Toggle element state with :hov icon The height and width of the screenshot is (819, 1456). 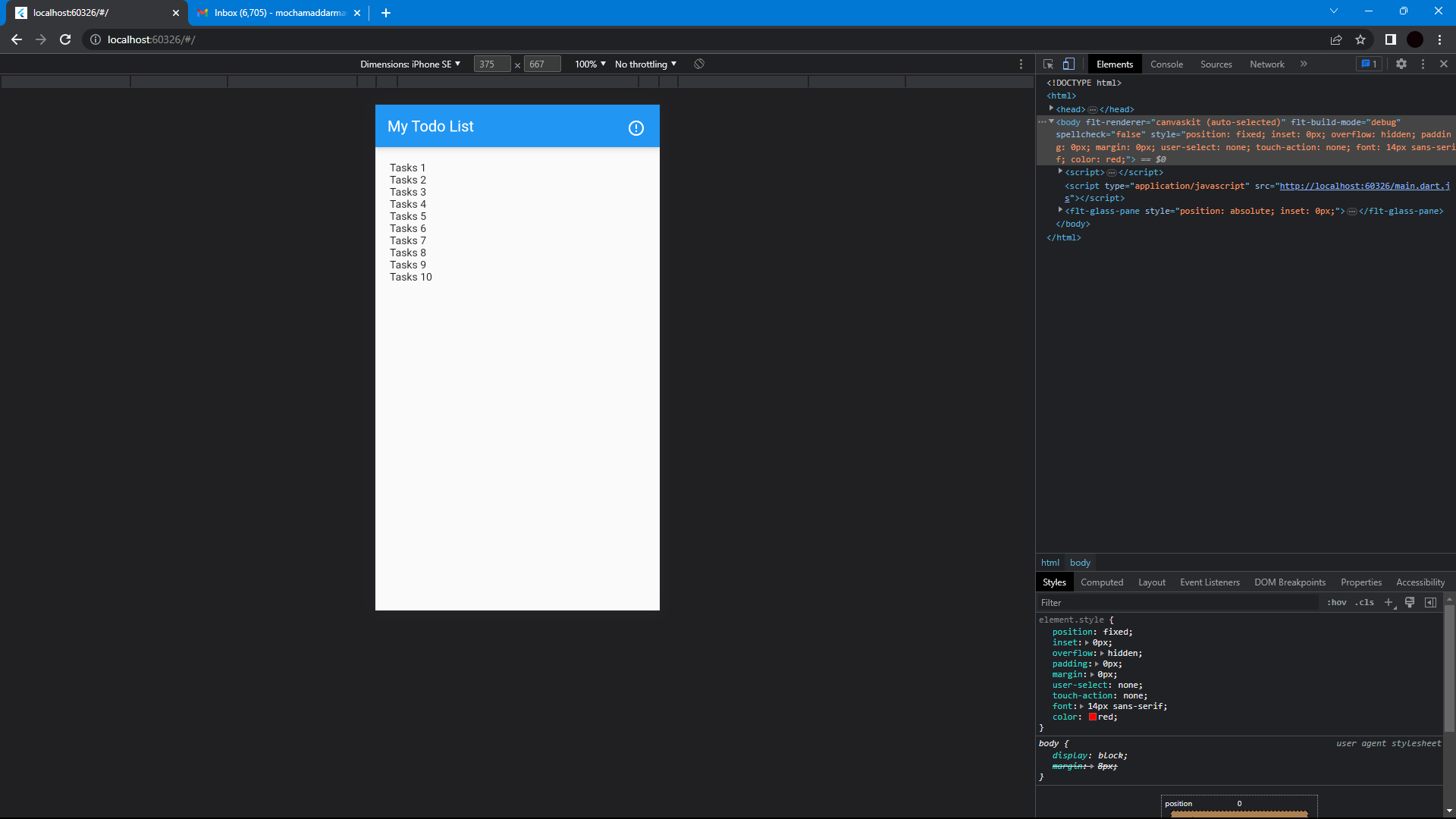pyautogui.click(x=1336, y=602)
